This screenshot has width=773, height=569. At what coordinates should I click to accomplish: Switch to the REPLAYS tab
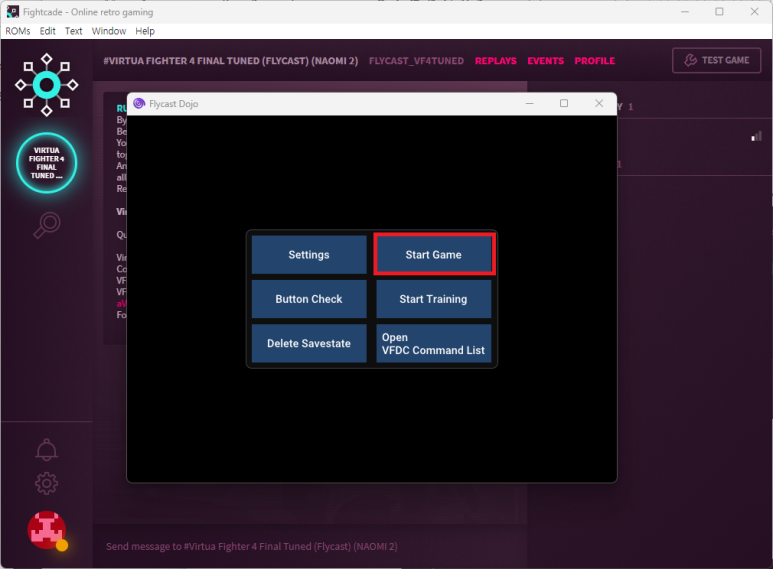[x=495, y=61]
